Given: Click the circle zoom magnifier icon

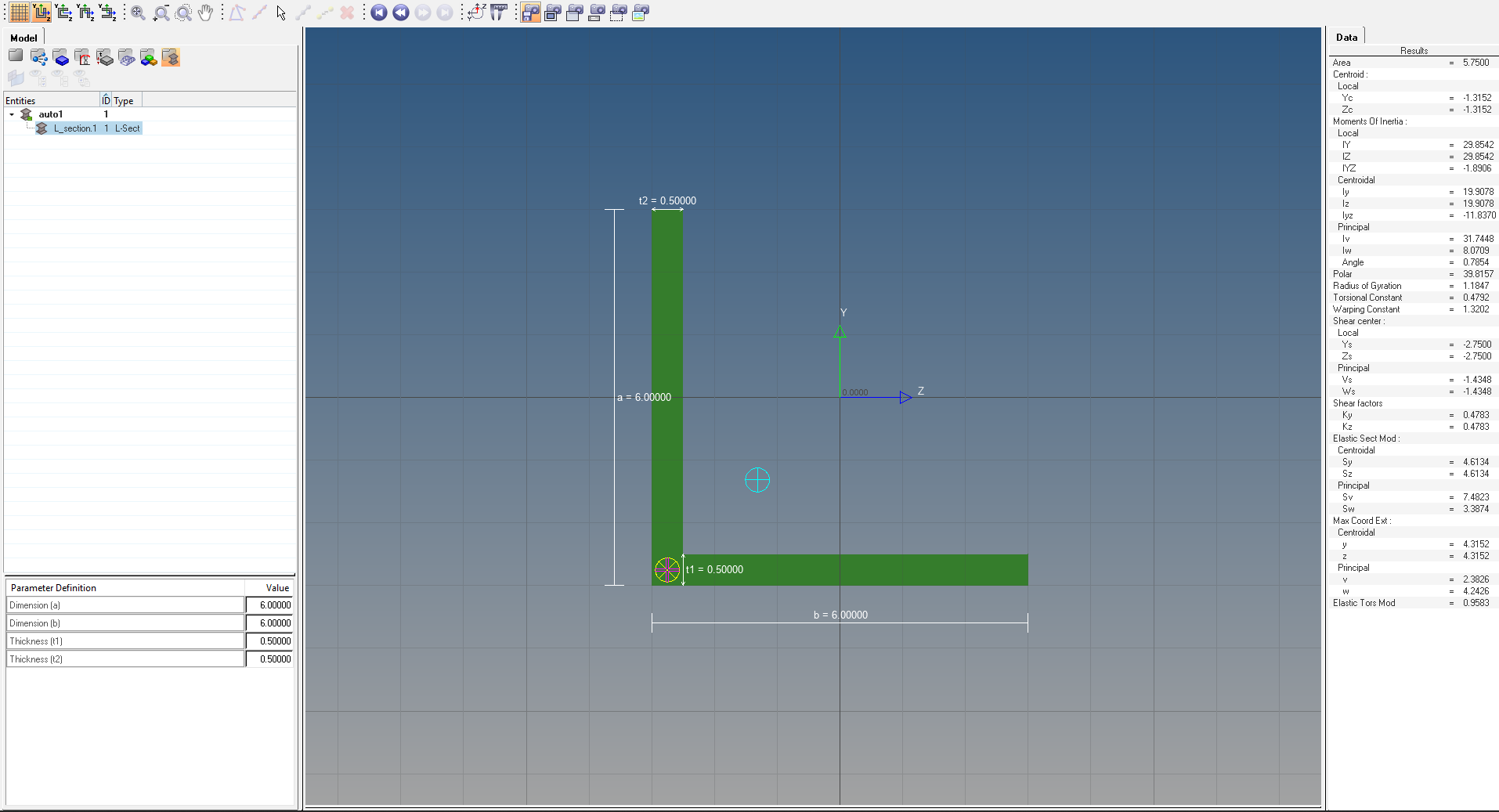Looking at the screenshot, I should [x=183, y=13].
